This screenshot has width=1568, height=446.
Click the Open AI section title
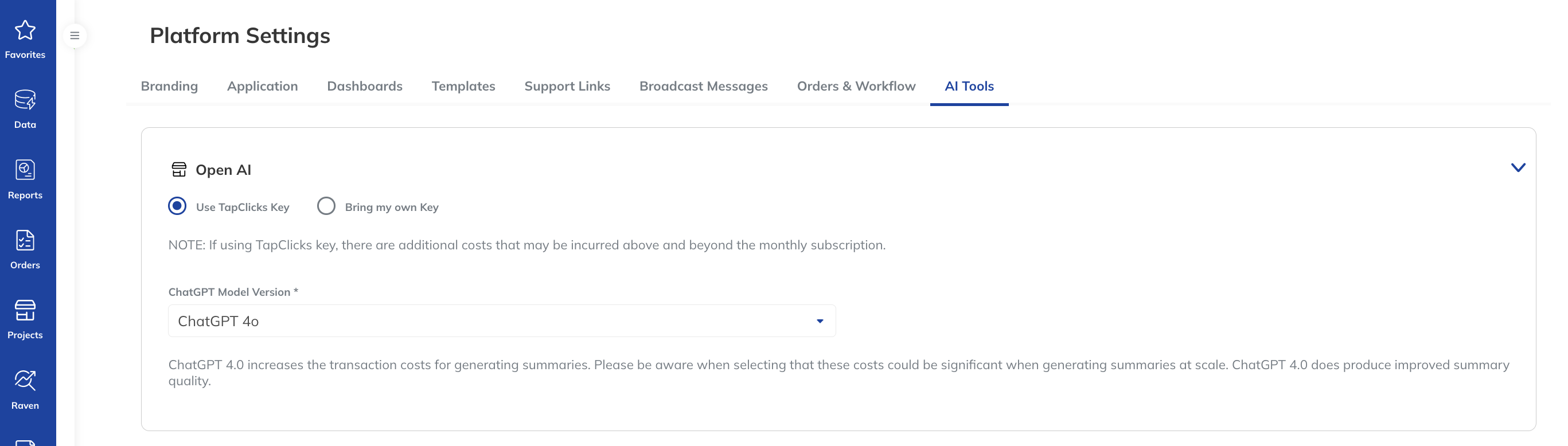click(224, 170)
